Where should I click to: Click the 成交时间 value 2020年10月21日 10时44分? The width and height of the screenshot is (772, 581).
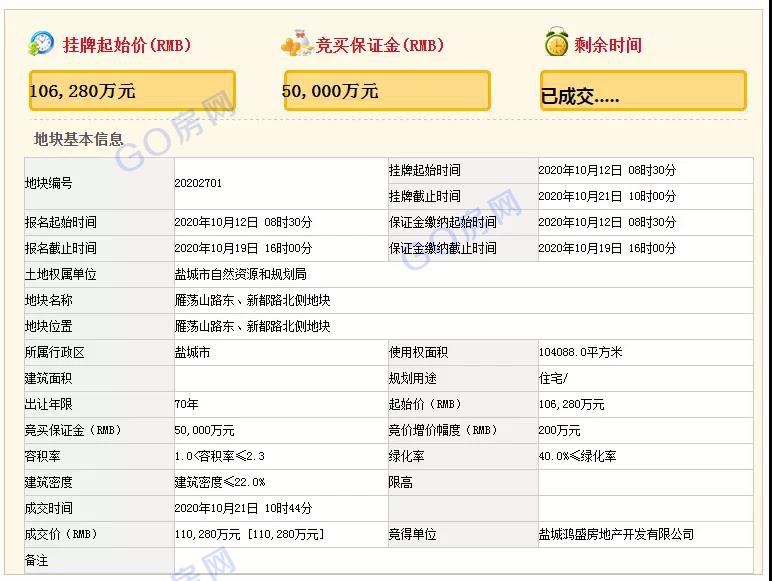(x=243, y=509)
